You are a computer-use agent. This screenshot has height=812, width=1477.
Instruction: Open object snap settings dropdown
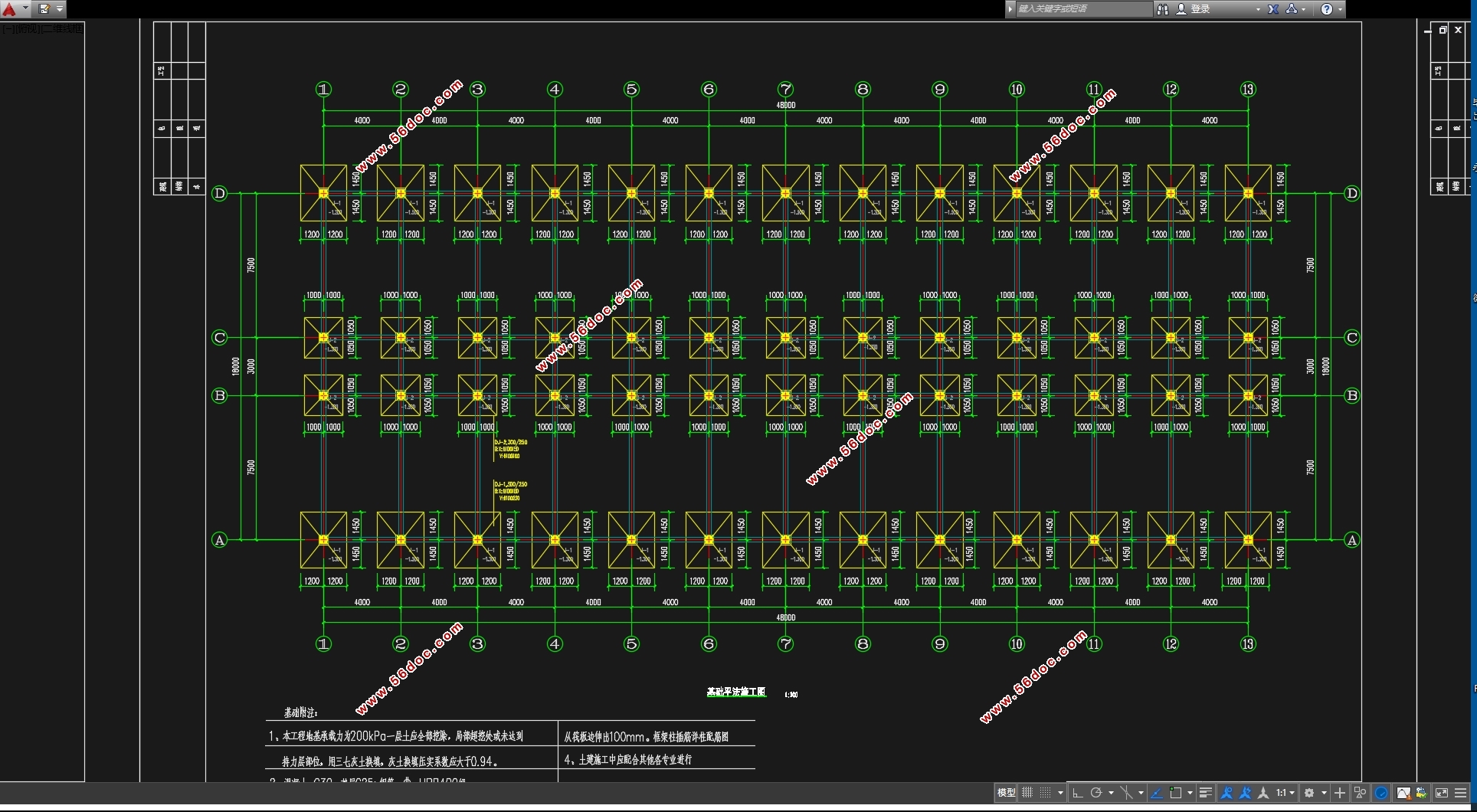(1190, 793)
